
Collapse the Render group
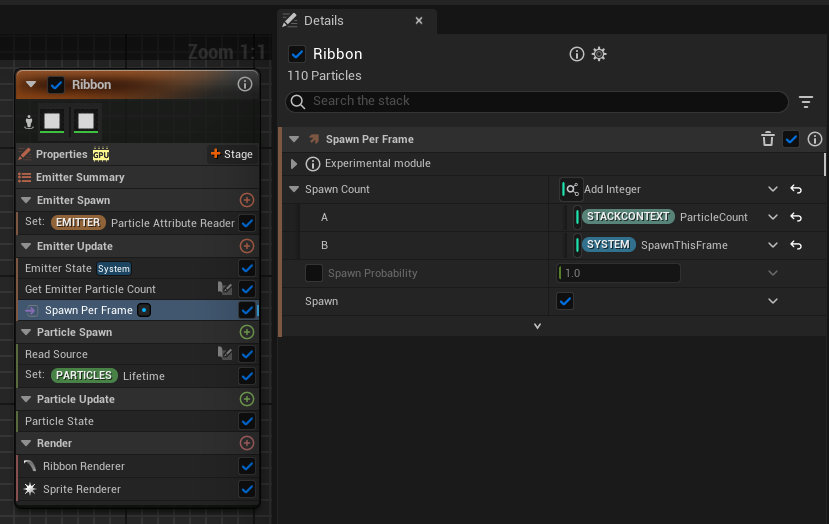[25, 444]
